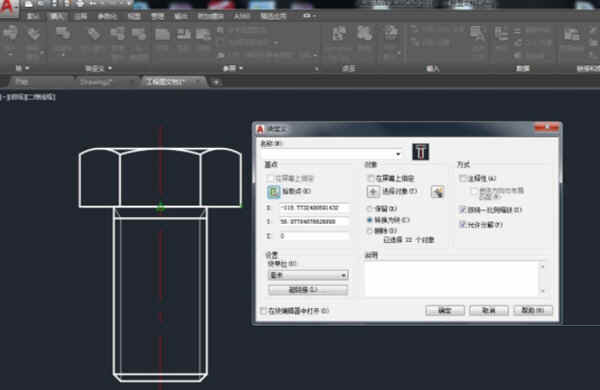600x390 pixels.
Task: Select the 删除(D) radio button
Action: pyautogui.click(x=370, y=231)
